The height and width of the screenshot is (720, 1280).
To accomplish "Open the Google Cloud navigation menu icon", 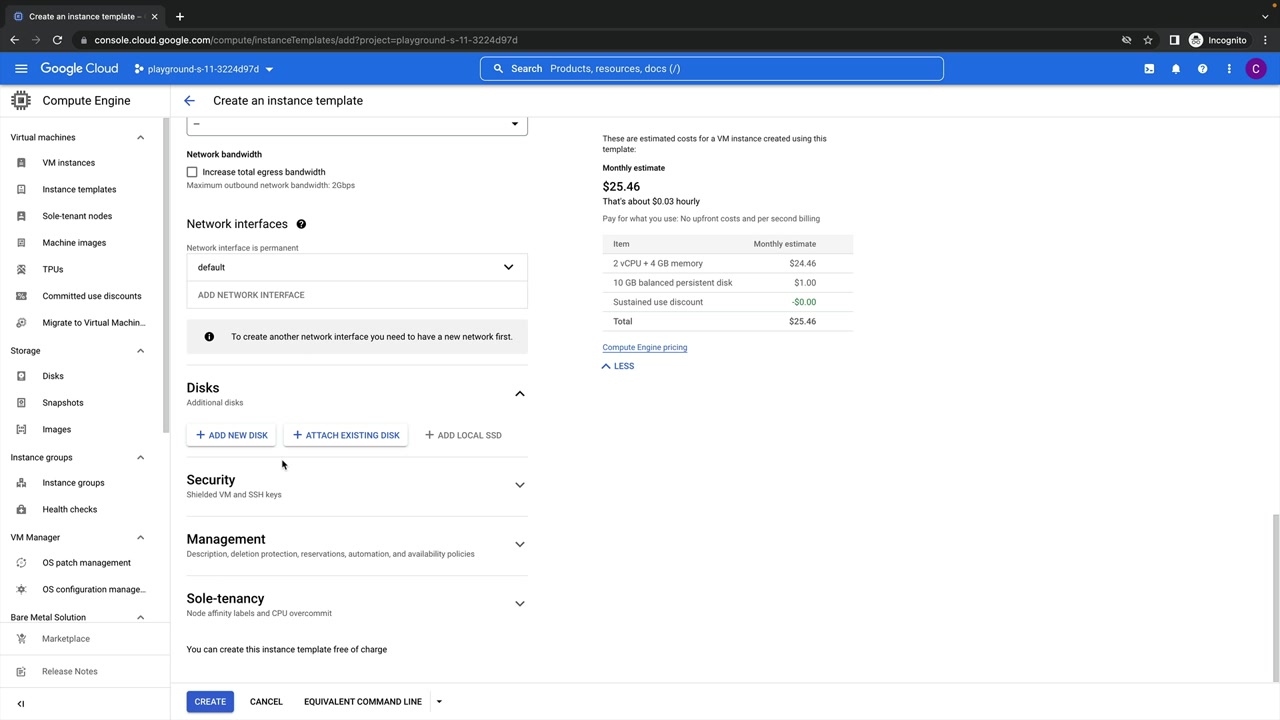I will 21,69.
